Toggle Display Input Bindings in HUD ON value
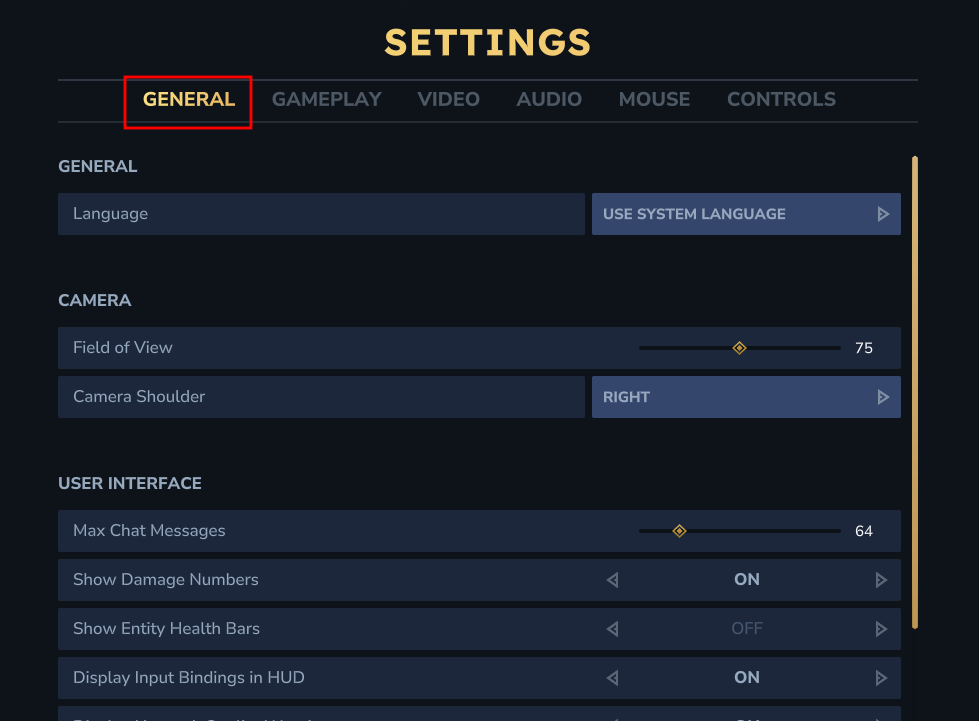Screen dimensions: 979x721 [747, 678]
